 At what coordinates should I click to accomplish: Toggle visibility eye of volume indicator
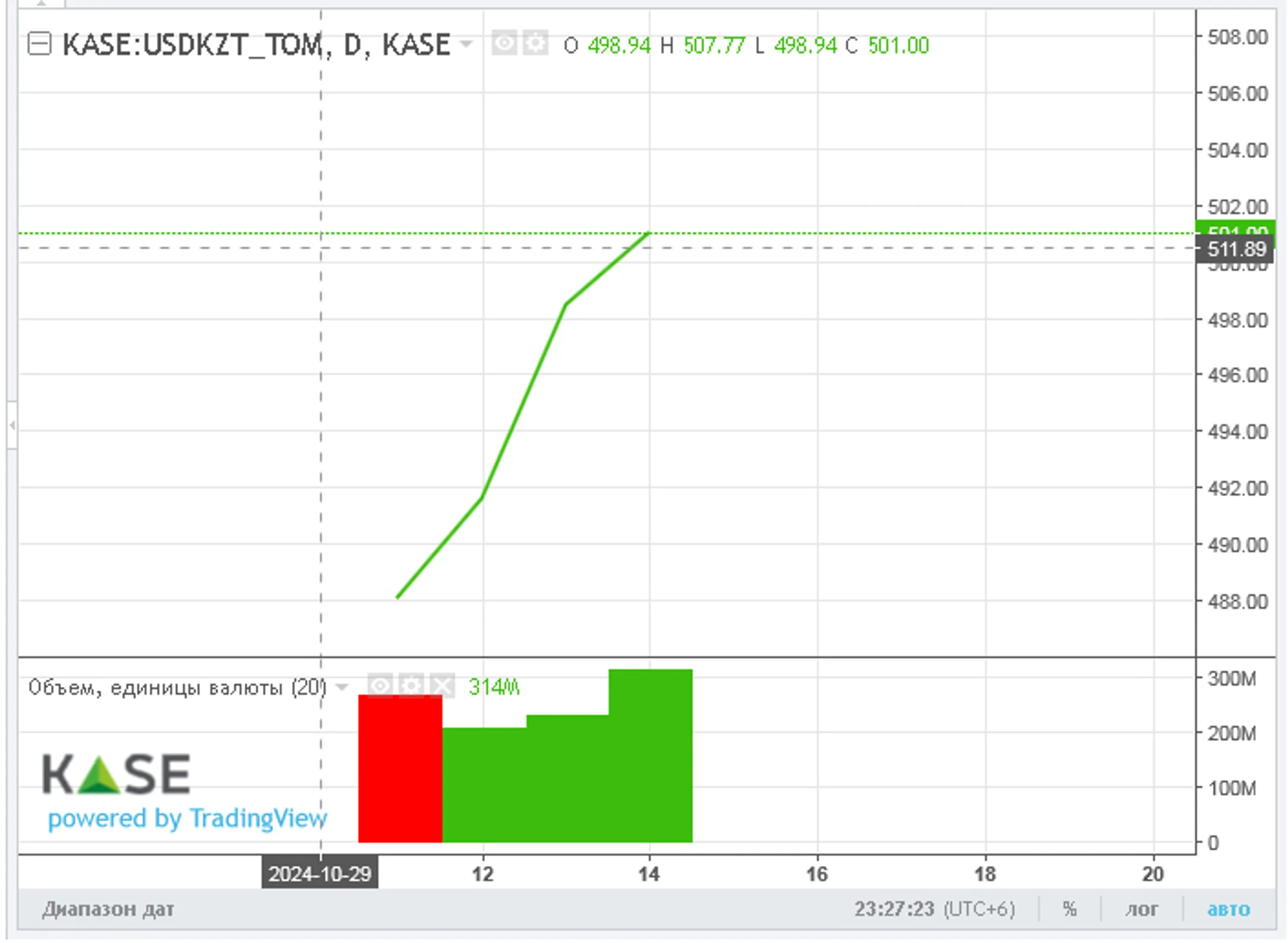(380, 686)
